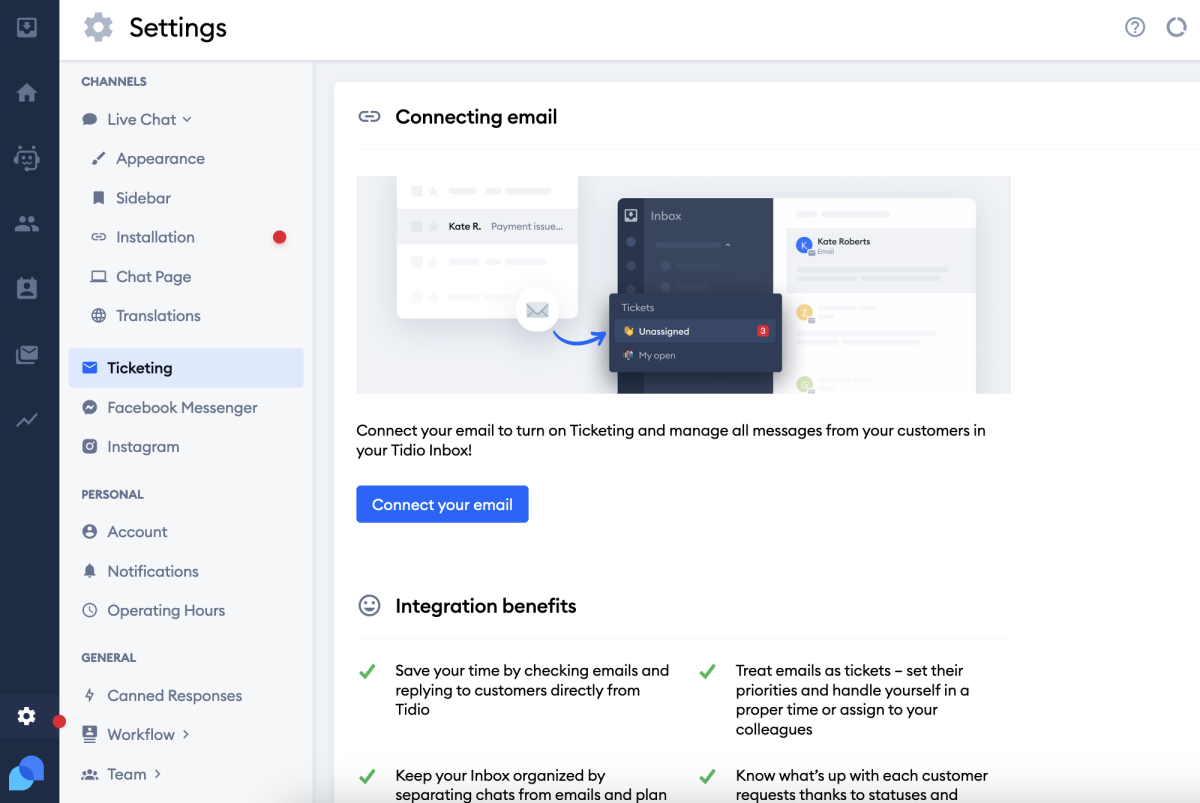Viewport: 1200px width, 803px height.
Task: Click the settings gear in the dark sidebar
Action: (26, 716)
